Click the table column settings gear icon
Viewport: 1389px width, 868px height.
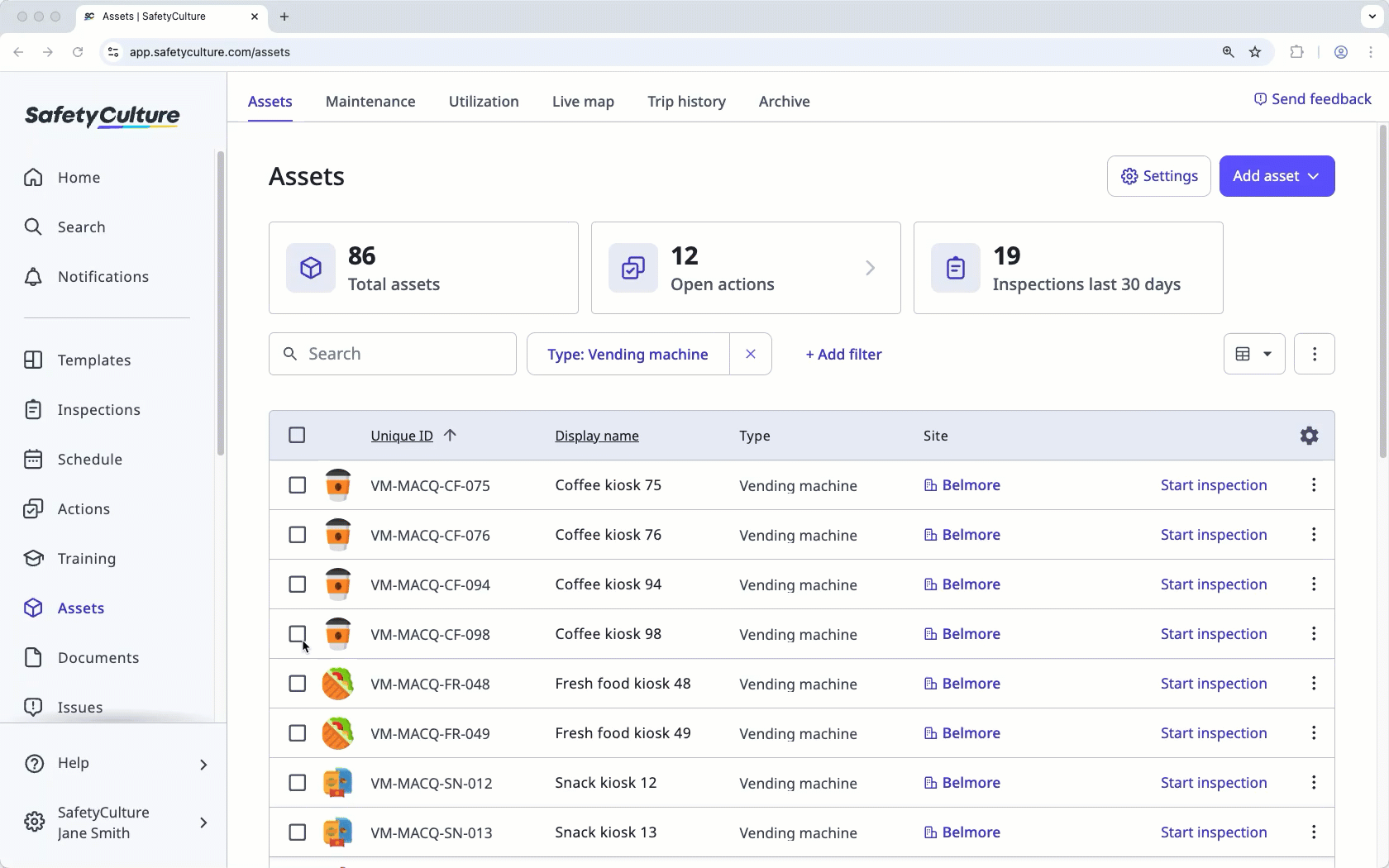(1309, 436)
